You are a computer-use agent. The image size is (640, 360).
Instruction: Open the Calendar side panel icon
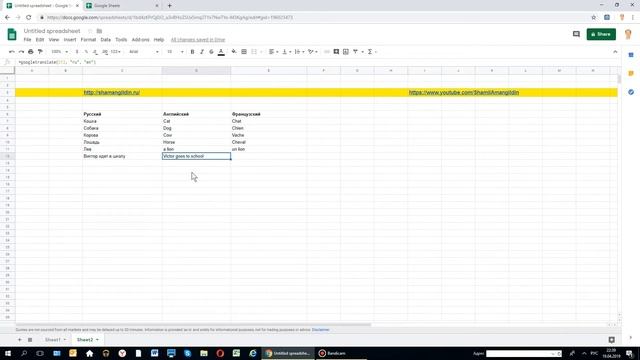(631, 55)
